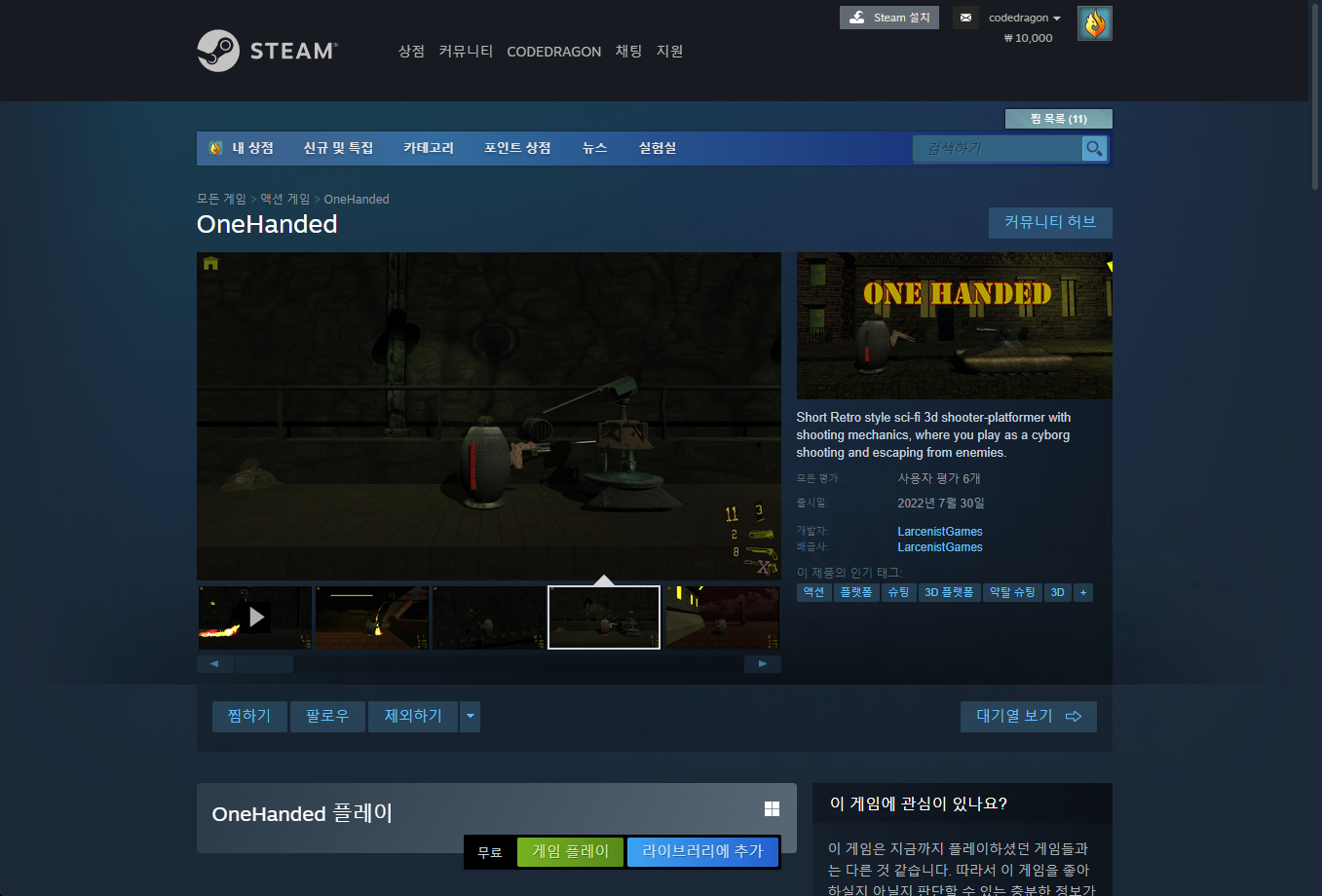Image resolution: width=1322 pixels, height=896 pixels.
Task: Expand the 제외하기 dropdown arrow
Action: [x=471, y=717]
